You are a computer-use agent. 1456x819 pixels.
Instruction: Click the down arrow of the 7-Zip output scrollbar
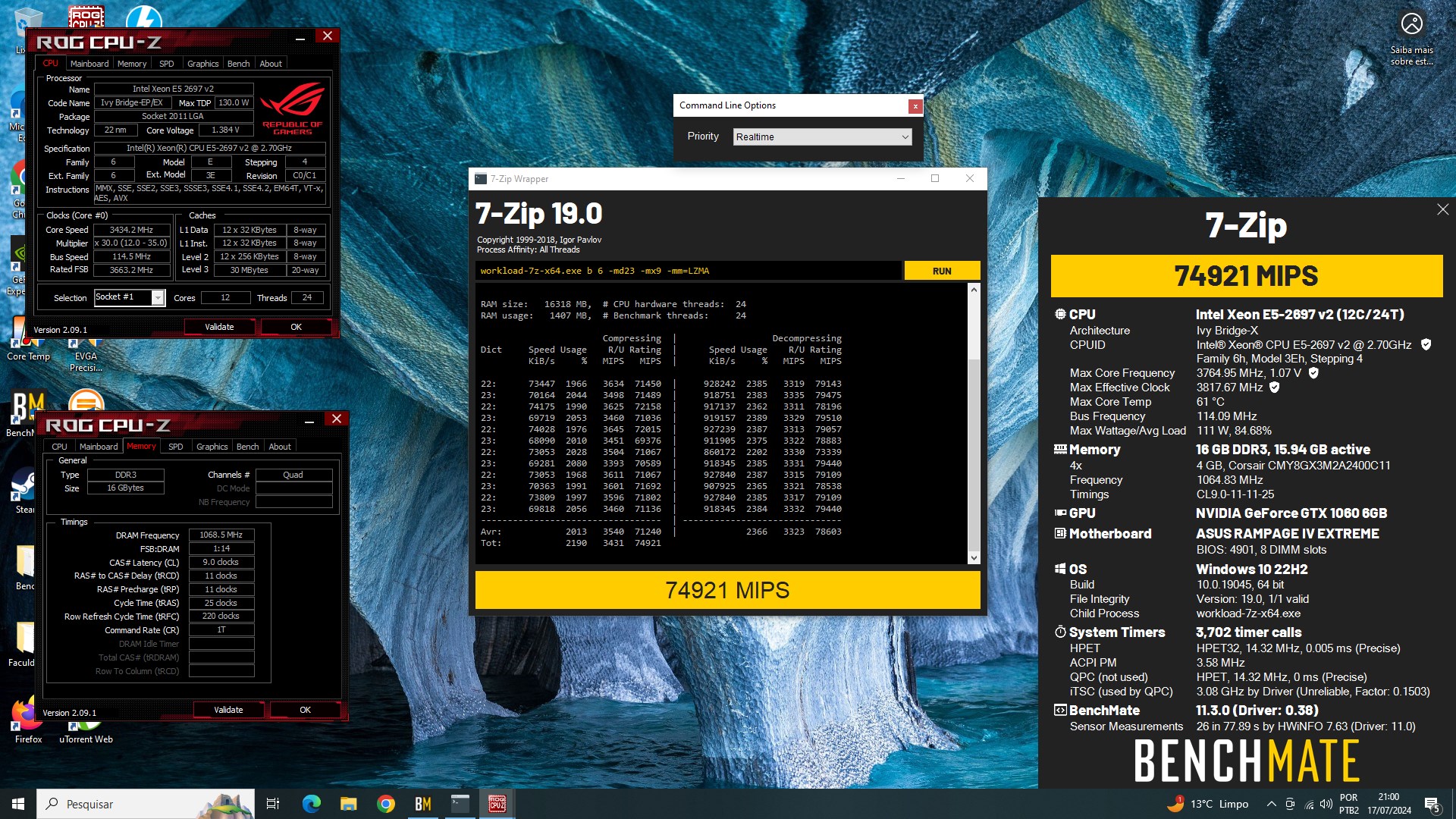click(974, 557)
